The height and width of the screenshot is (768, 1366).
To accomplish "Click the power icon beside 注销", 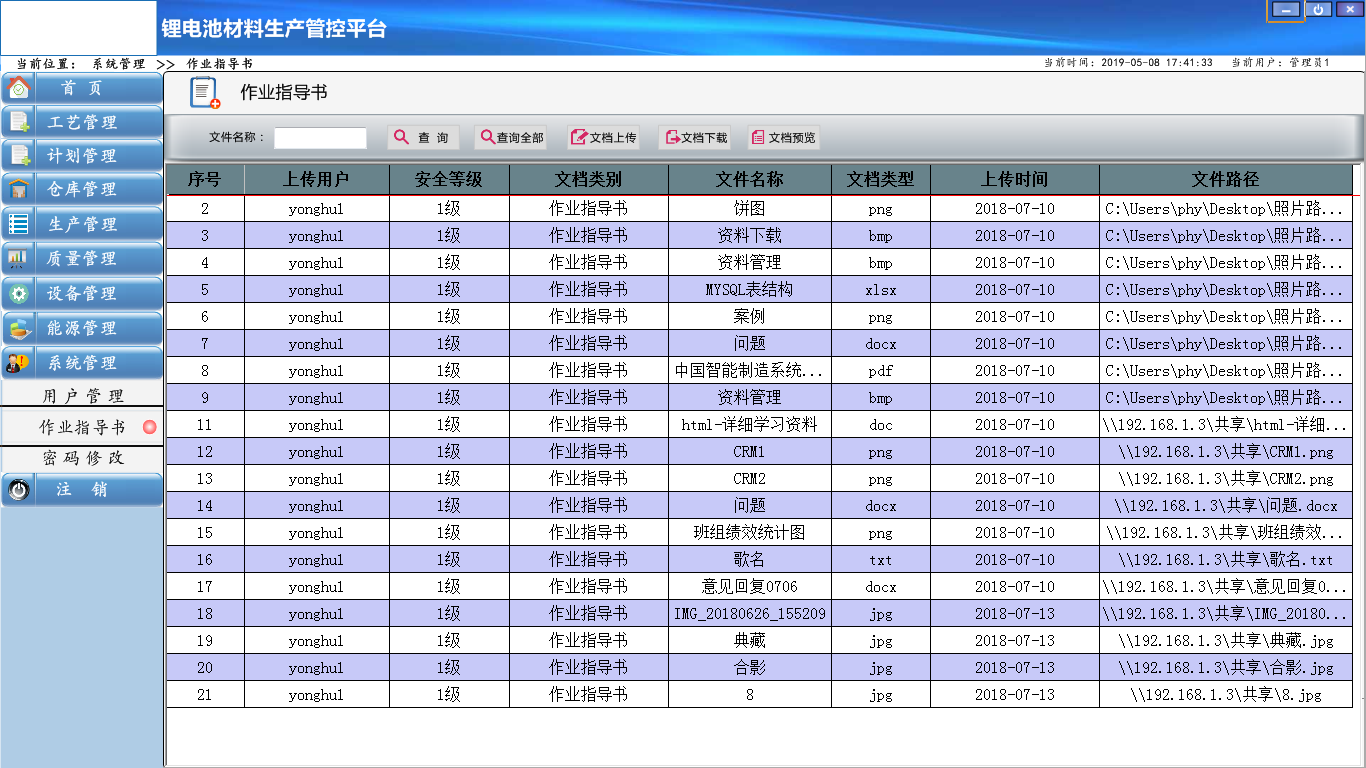I will click(18, 490).
